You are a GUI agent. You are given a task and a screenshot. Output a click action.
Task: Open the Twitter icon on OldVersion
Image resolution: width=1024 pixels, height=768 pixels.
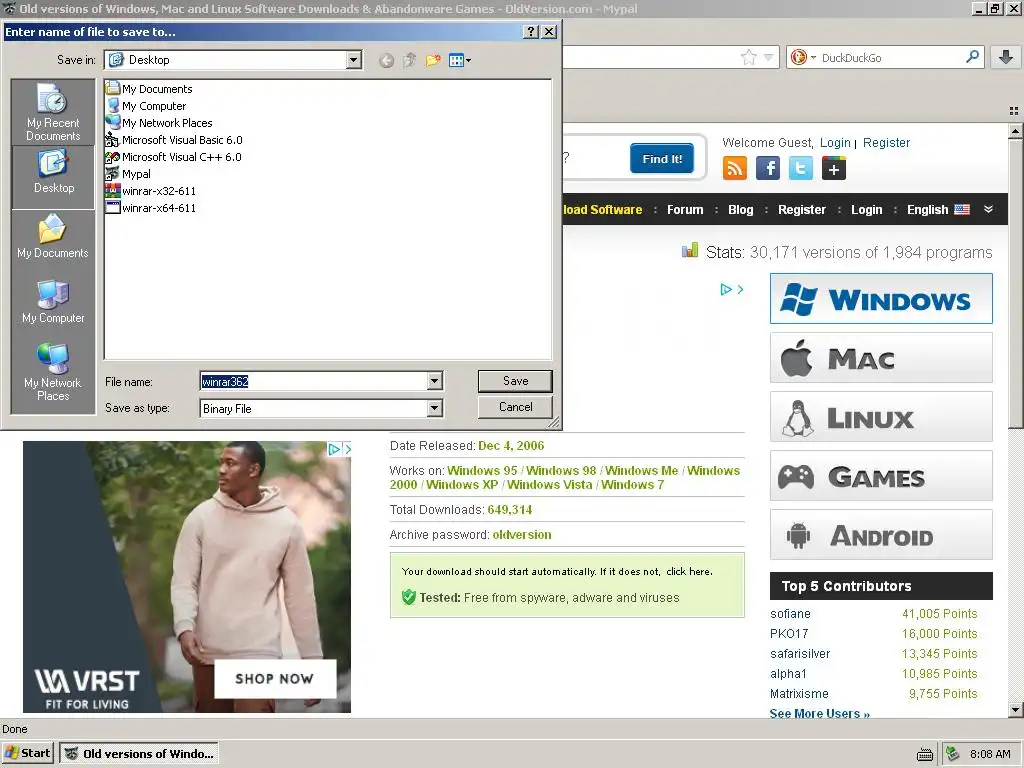click(801, 168)
